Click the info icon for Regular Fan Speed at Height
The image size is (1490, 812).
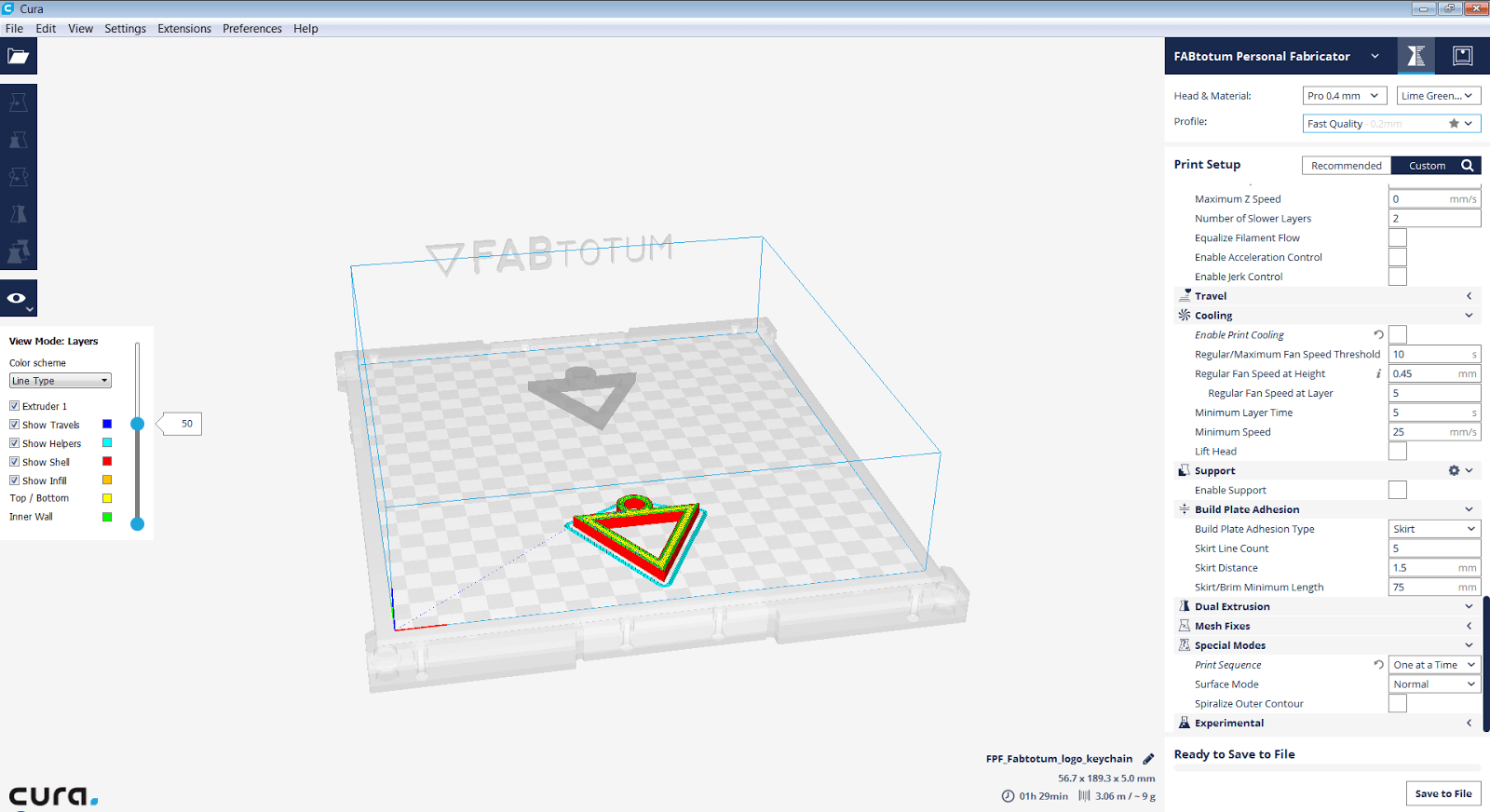click(1378, 373)
